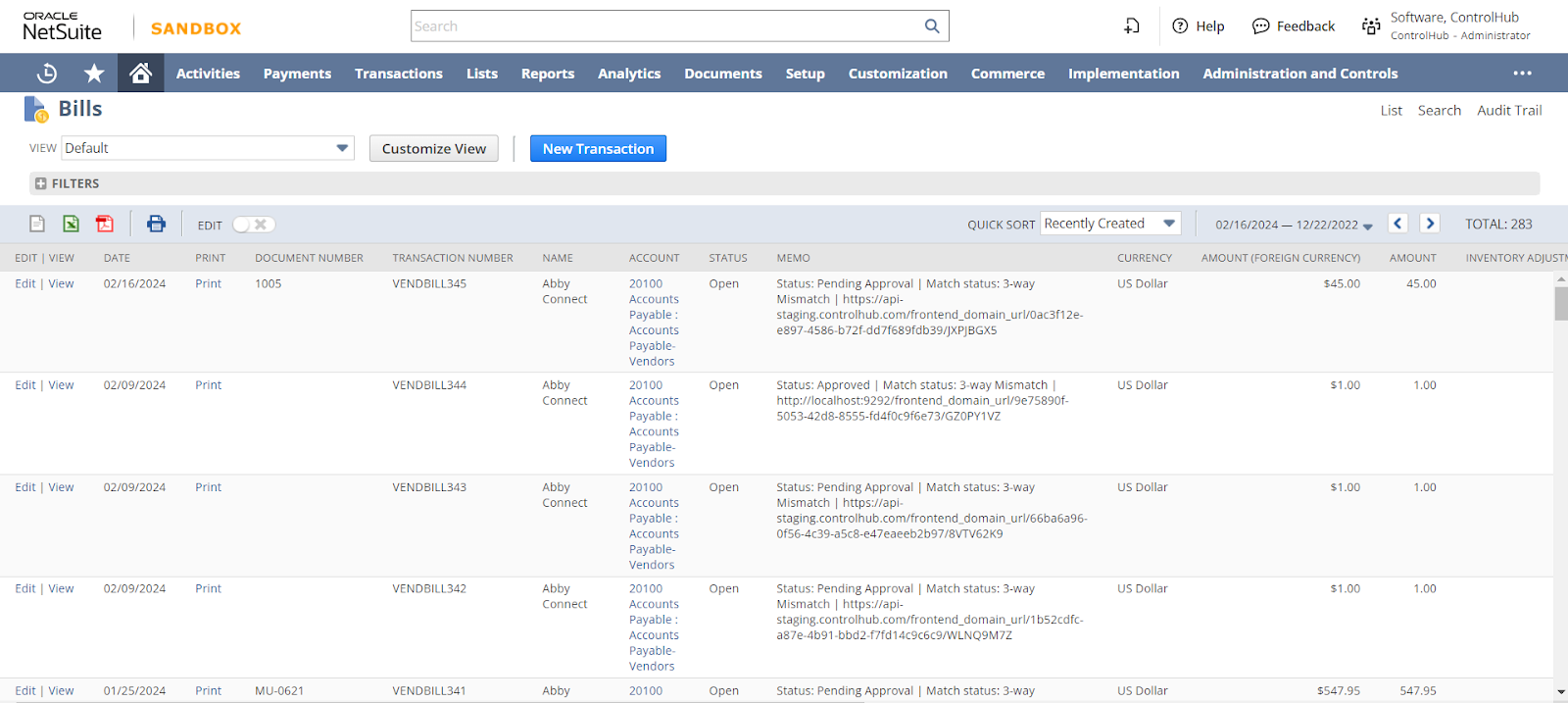Expand the FILTERS section

68,183
